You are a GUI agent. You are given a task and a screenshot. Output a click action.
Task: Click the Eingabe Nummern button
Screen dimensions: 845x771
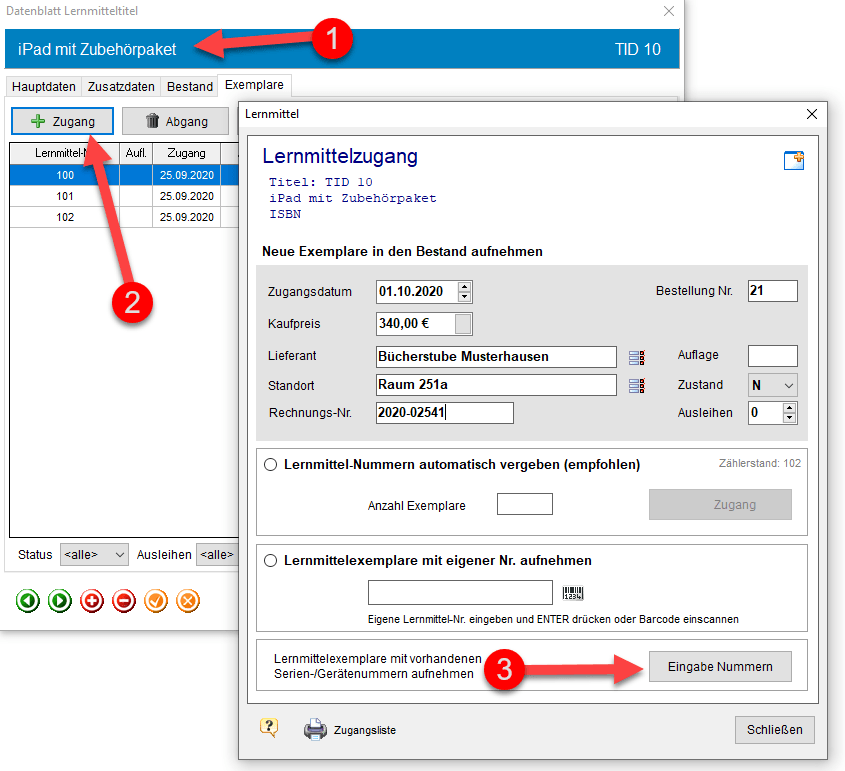tap(720, 666)
